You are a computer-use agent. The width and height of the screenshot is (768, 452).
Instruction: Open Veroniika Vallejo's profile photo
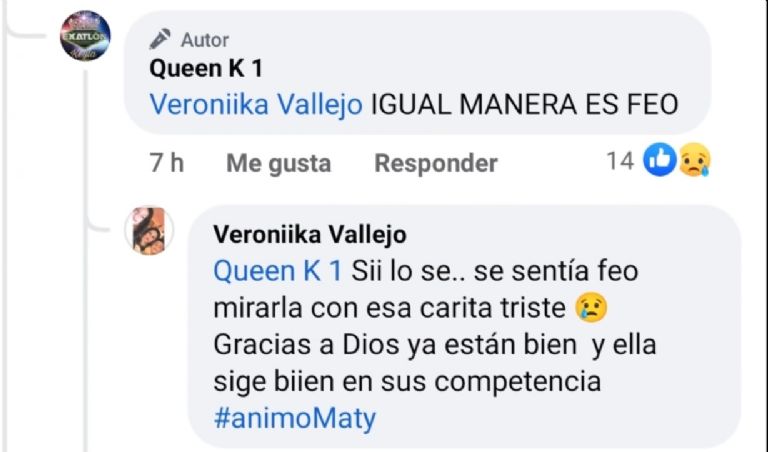[149, 230]
